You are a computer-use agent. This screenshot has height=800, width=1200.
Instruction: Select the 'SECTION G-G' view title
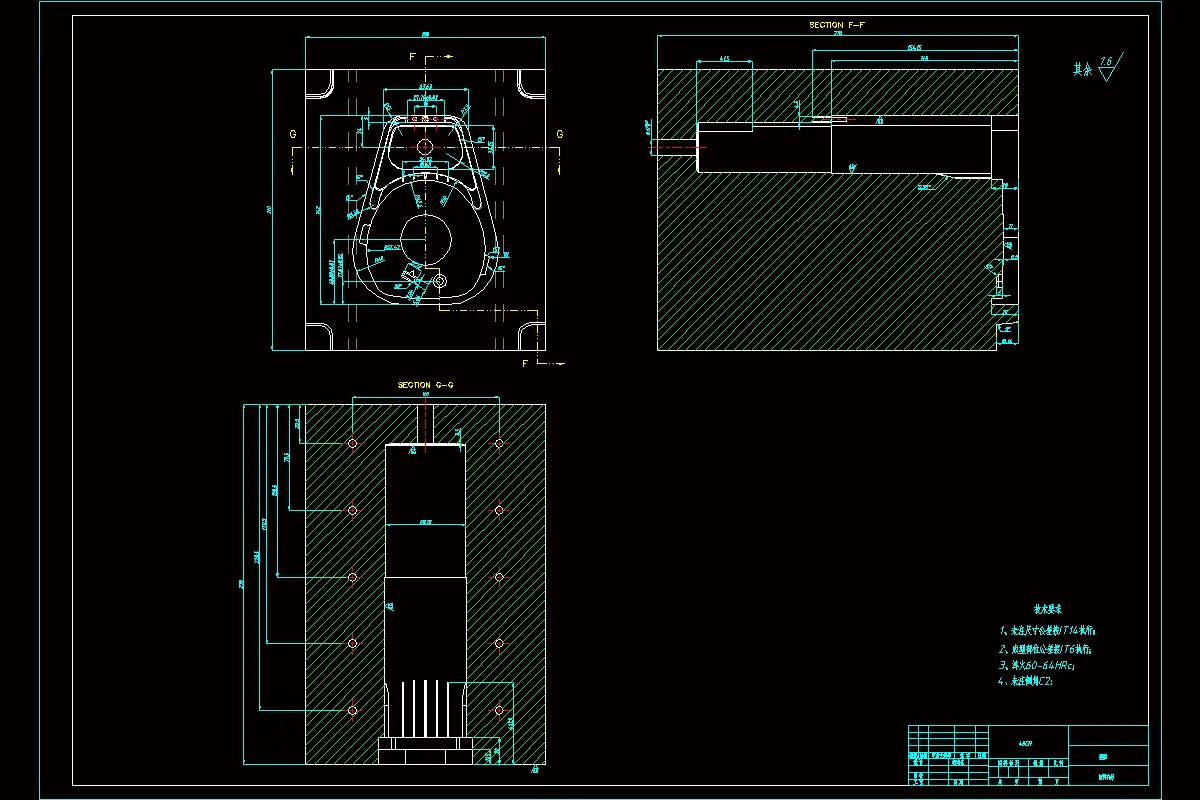pos(426,385)
